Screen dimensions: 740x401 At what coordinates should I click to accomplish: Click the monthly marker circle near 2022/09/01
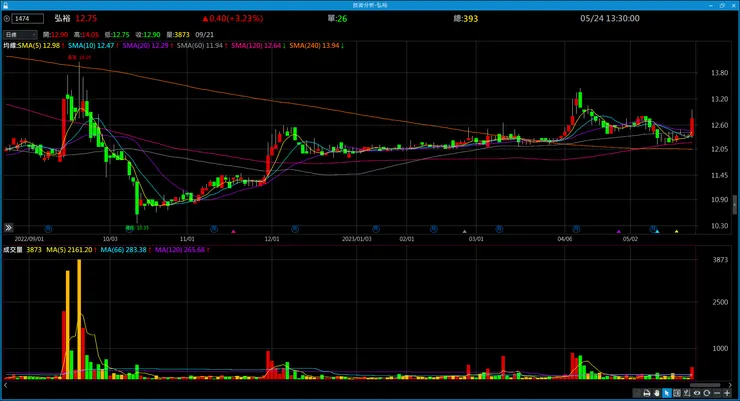coord(48,229)
